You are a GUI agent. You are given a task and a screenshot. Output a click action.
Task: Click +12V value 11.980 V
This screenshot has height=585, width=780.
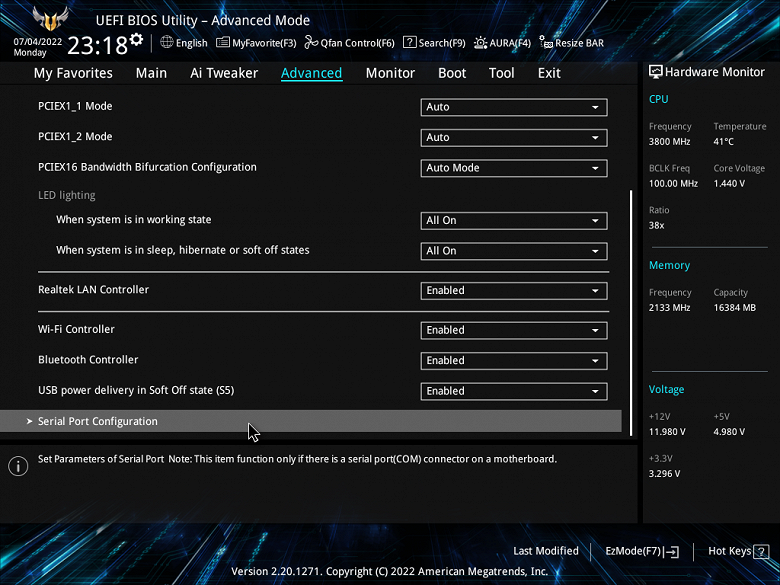pyautogui.click(x=667, y=432)
